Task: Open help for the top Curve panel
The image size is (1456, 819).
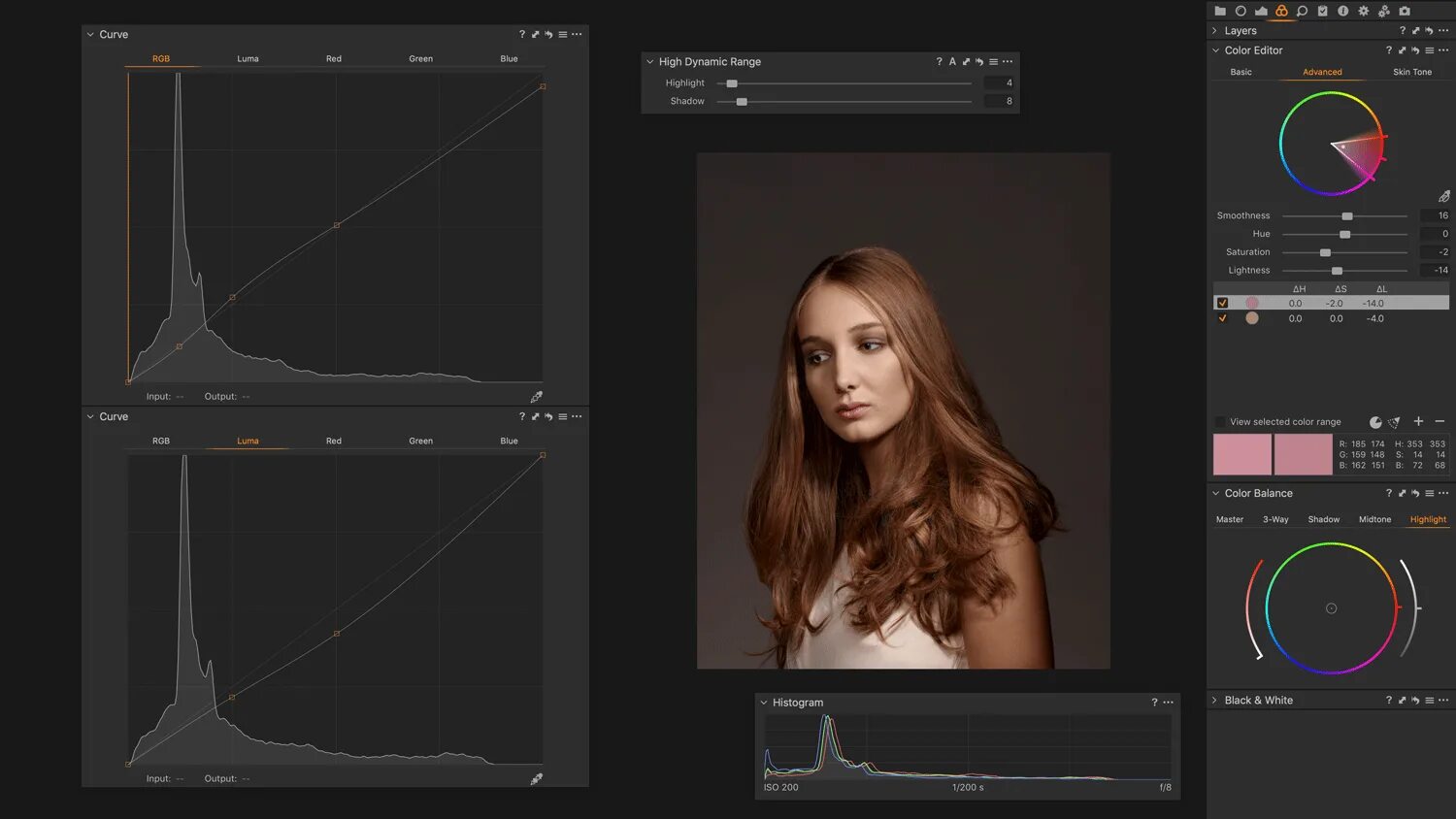Action: coord(522,34)
